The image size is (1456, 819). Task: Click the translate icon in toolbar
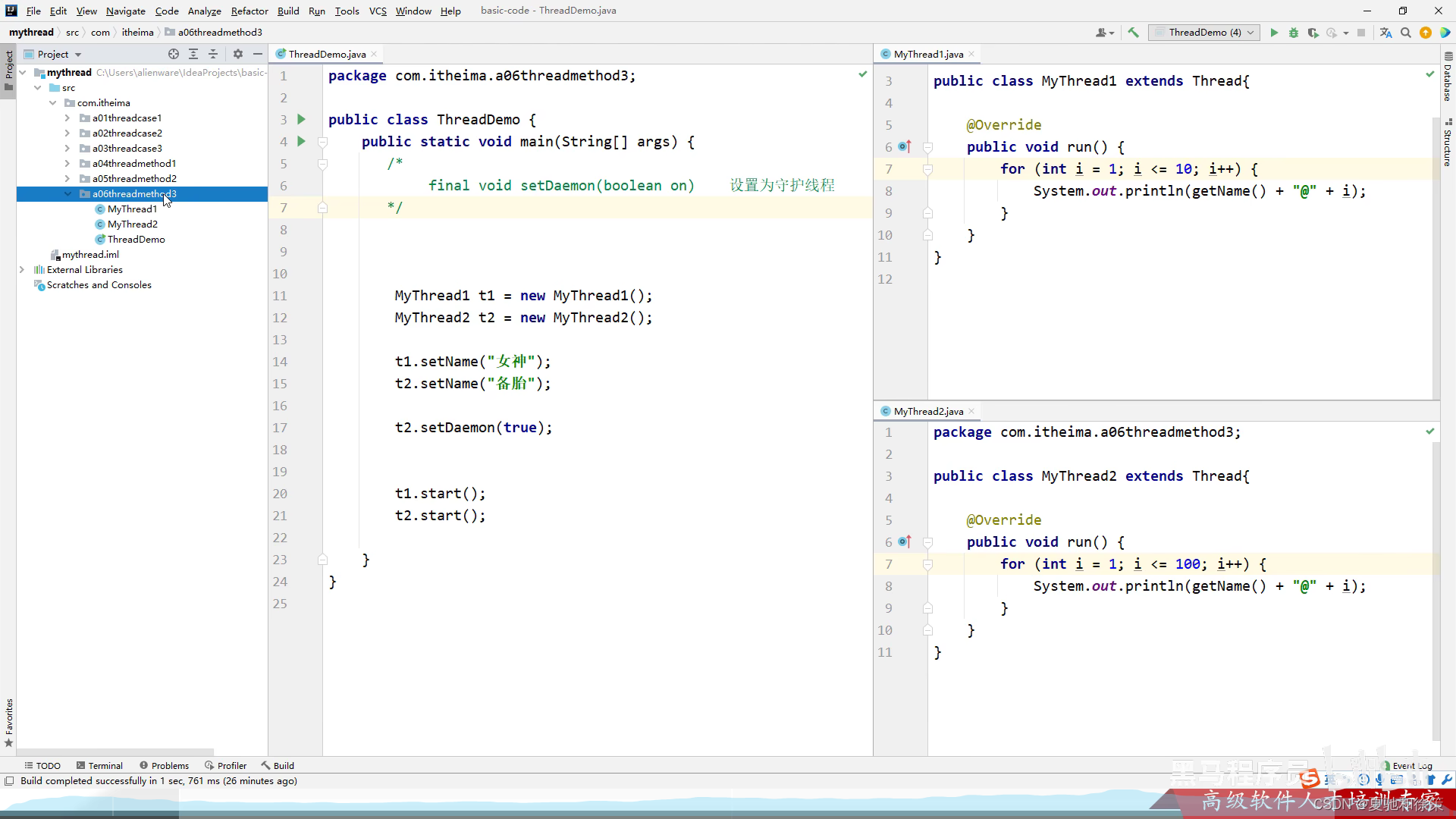coord(1385,33)
